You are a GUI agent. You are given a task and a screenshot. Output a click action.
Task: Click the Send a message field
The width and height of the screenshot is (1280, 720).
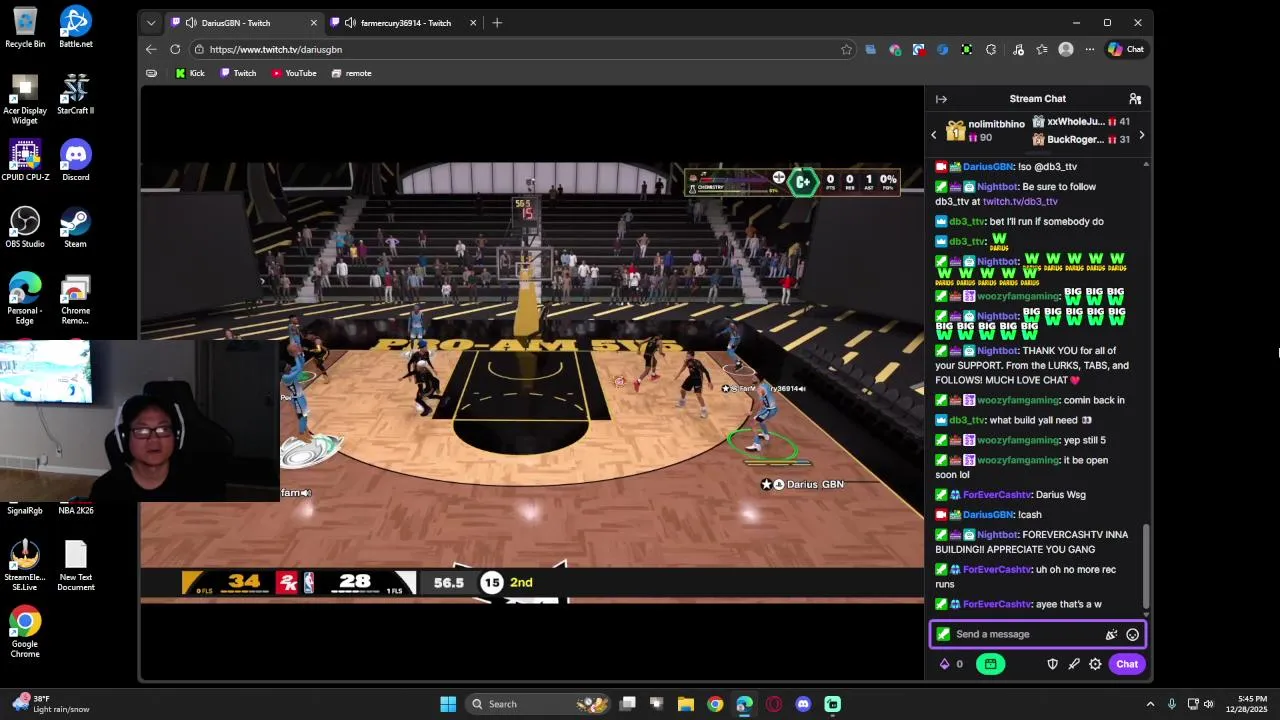(1037, 634)
